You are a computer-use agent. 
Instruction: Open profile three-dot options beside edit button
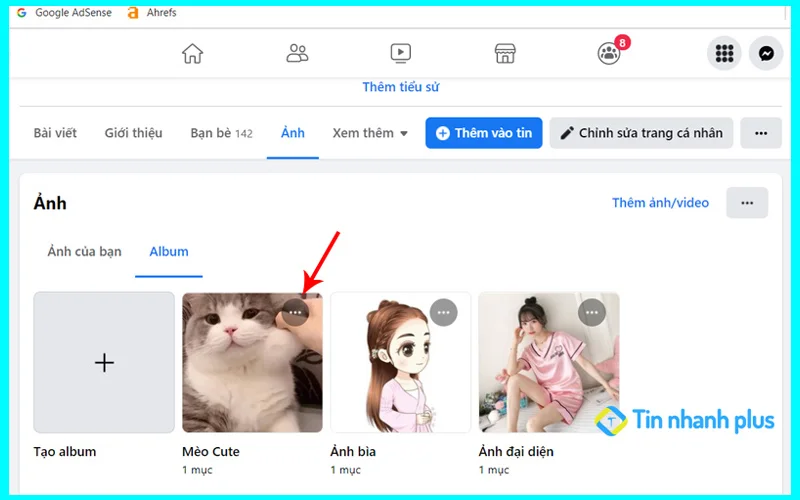click(x=761, y=133)
